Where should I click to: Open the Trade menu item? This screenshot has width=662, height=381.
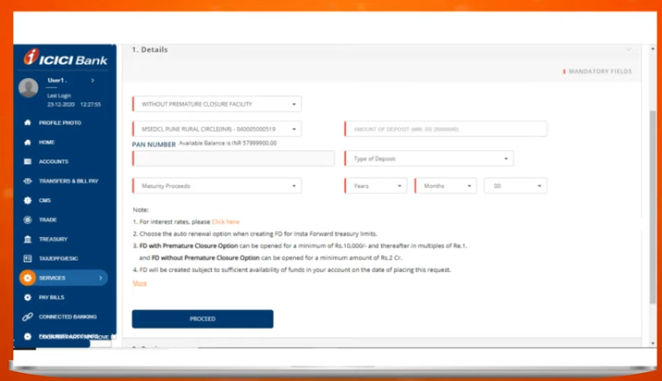point(48,220)
